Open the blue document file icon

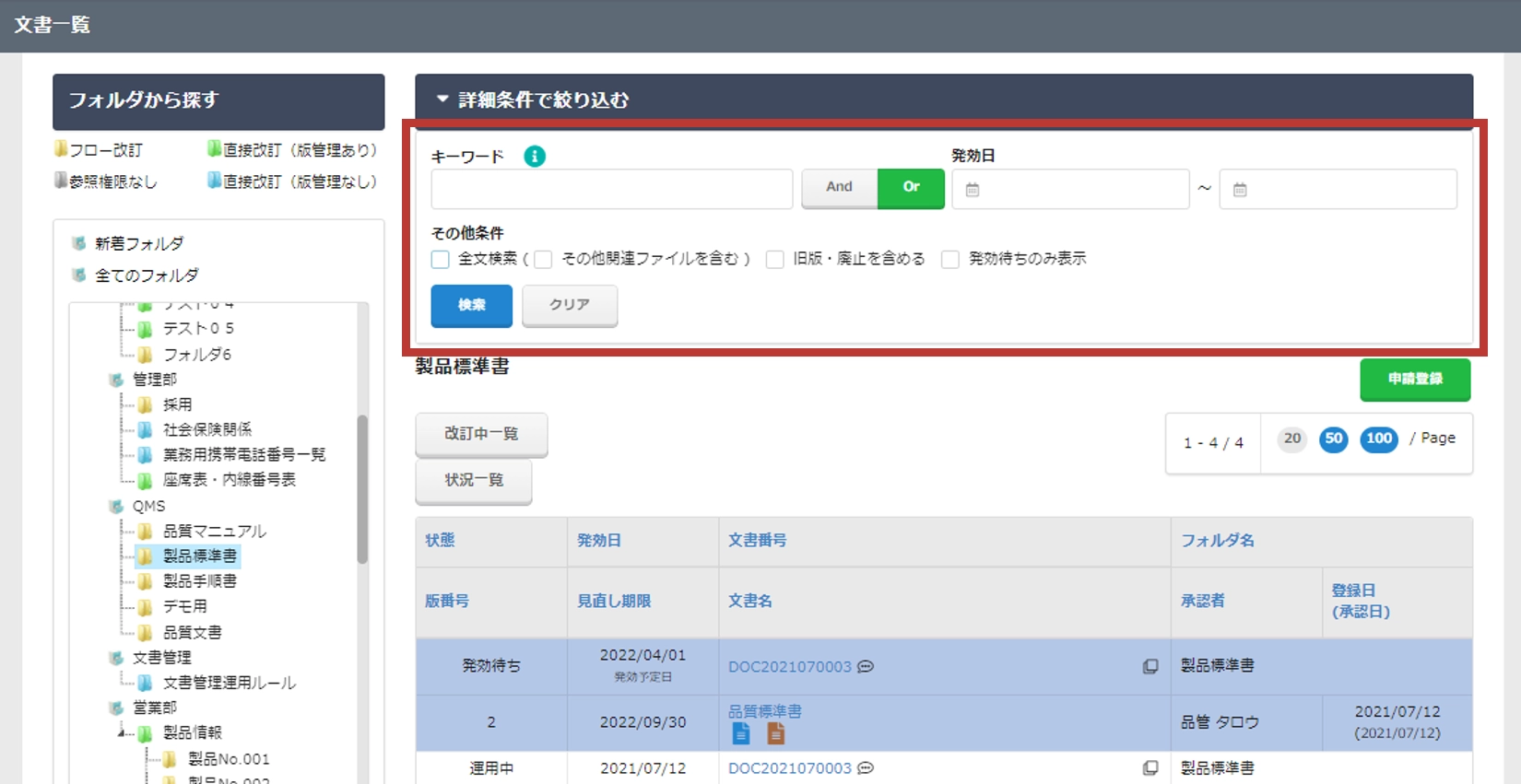741,733
